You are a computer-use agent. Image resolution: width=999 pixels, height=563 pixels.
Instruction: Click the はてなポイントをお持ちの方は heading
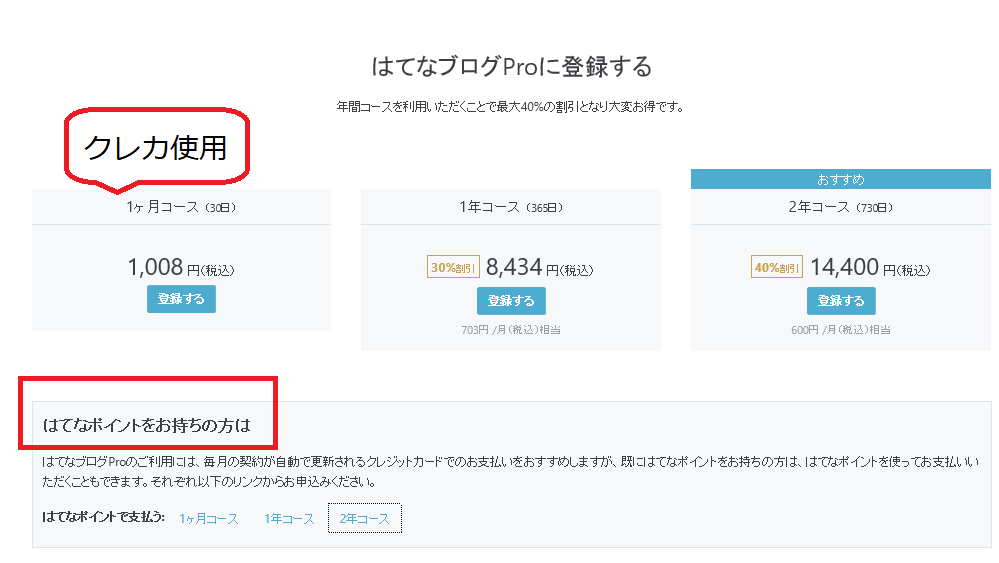[147, 425]
